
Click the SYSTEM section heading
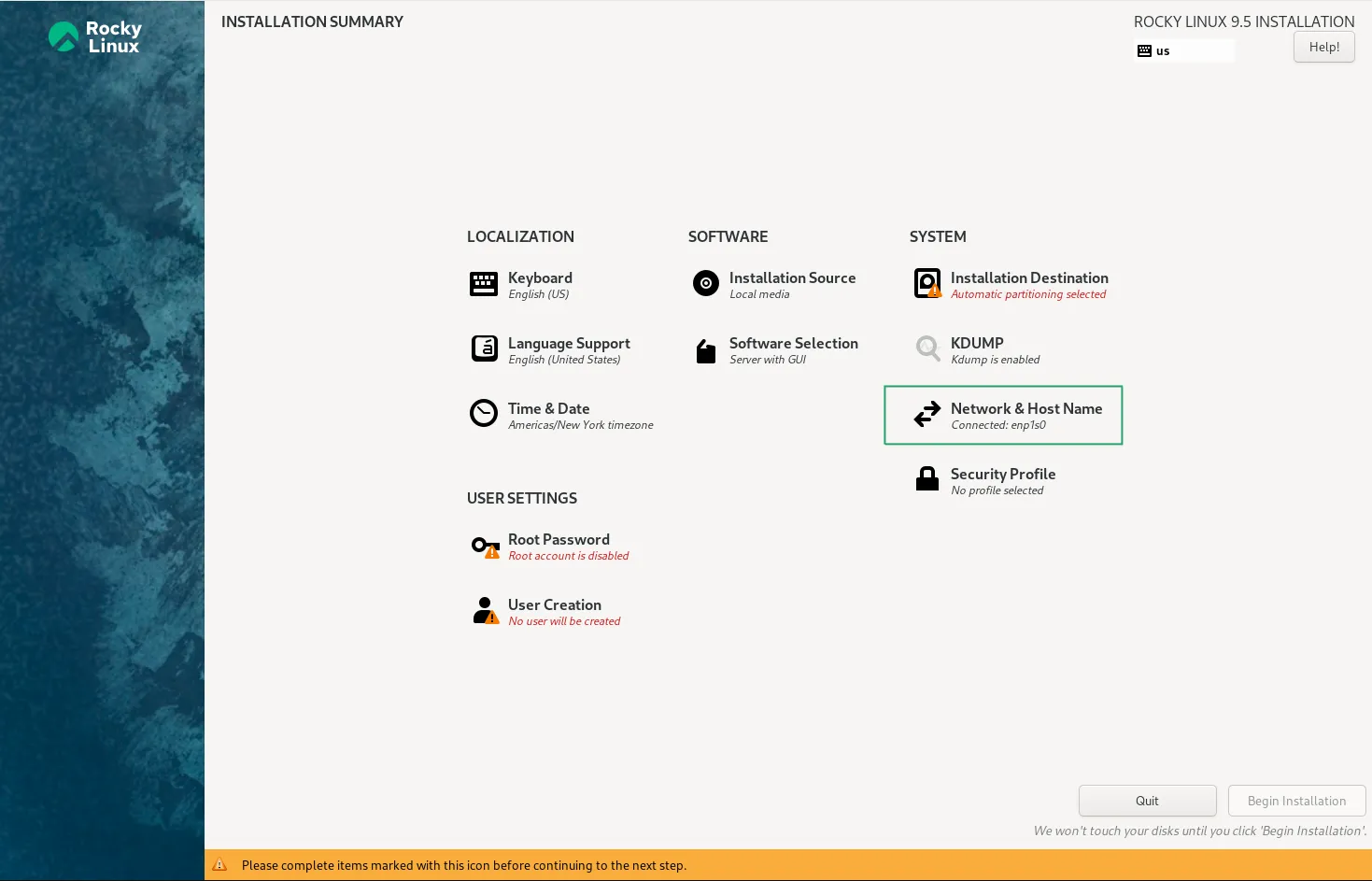point(938,236)
